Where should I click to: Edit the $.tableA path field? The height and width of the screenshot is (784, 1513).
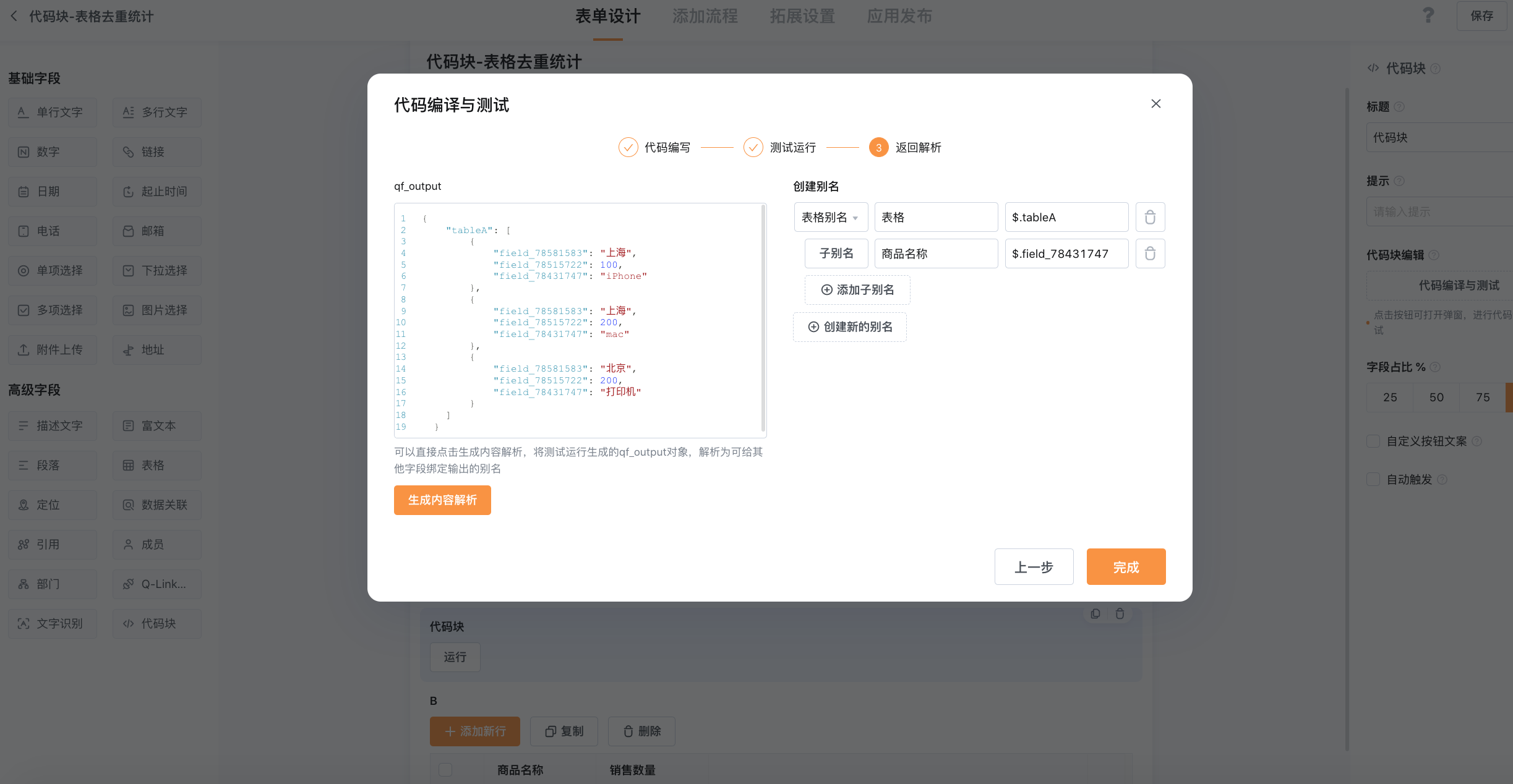(1066, 217)
